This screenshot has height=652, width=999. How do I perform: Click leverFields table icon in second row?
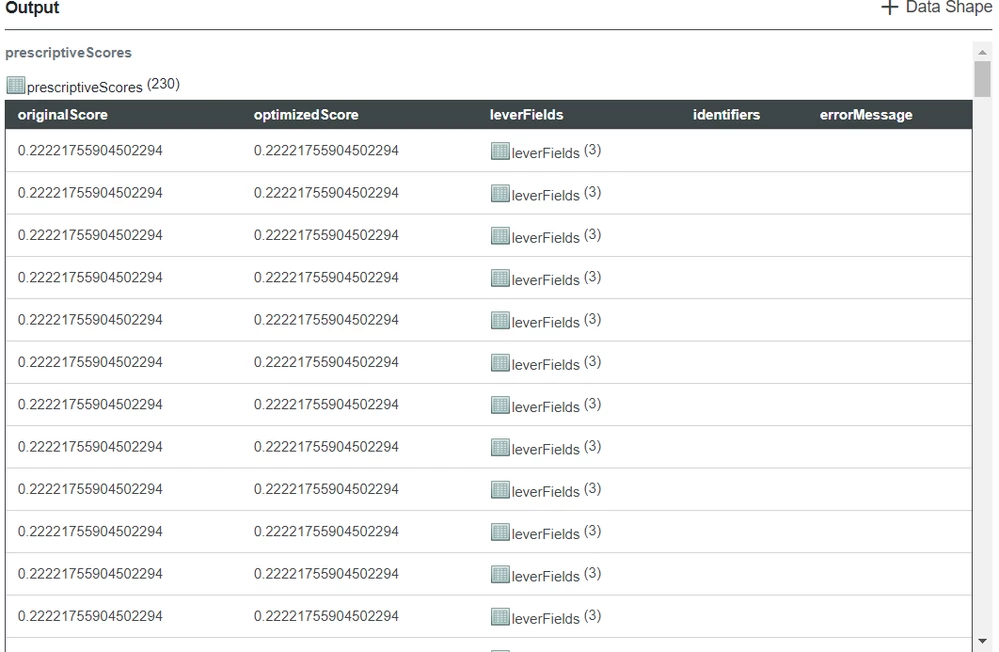coord(500,193)
